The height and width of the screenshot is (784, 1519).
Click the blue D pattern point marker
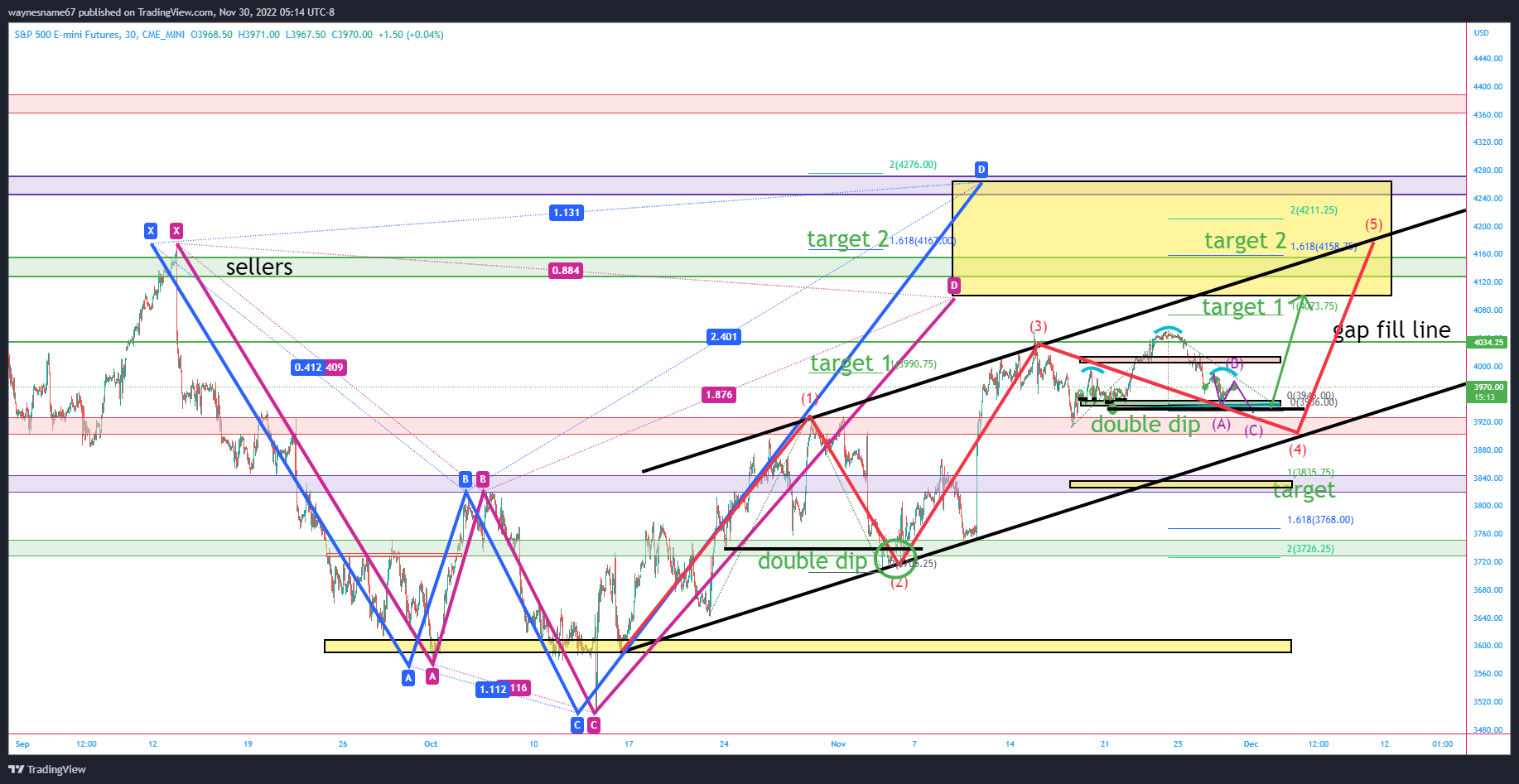(981, 170)
